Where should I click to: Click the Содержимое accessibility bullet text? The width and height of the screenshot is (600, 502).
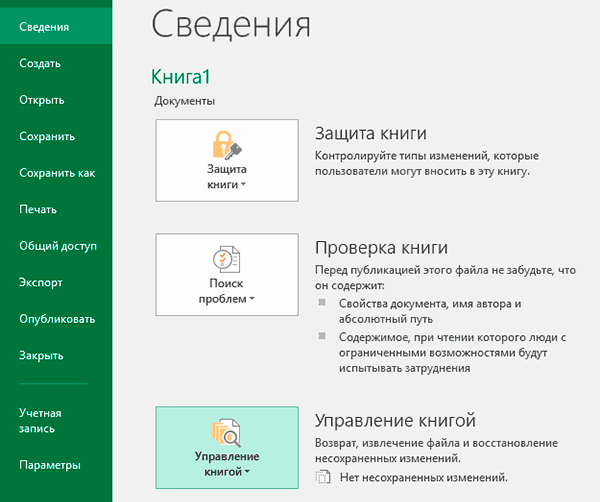(x=452, y=352)
